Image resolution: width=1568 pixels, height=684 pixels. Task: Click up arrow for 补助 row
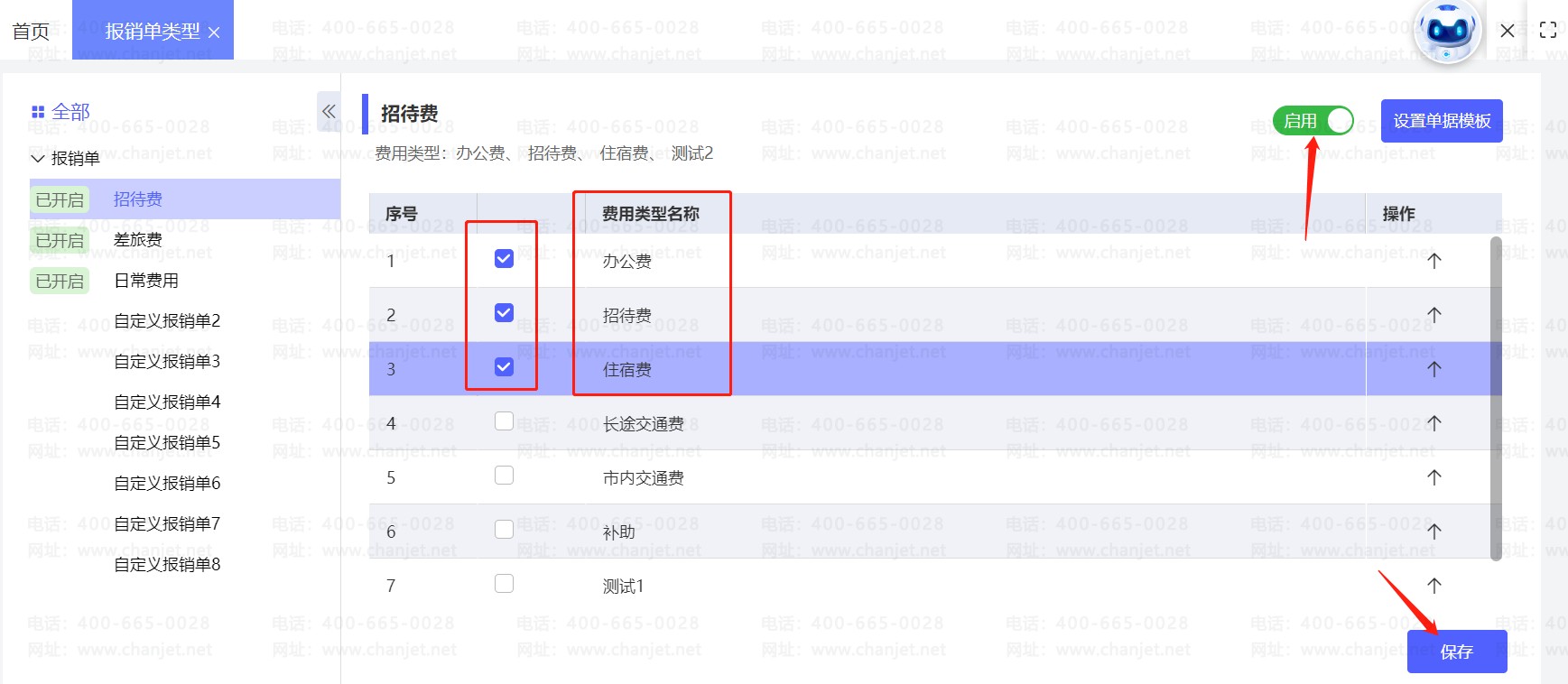pyautogui.click(x=1433, y=531)
